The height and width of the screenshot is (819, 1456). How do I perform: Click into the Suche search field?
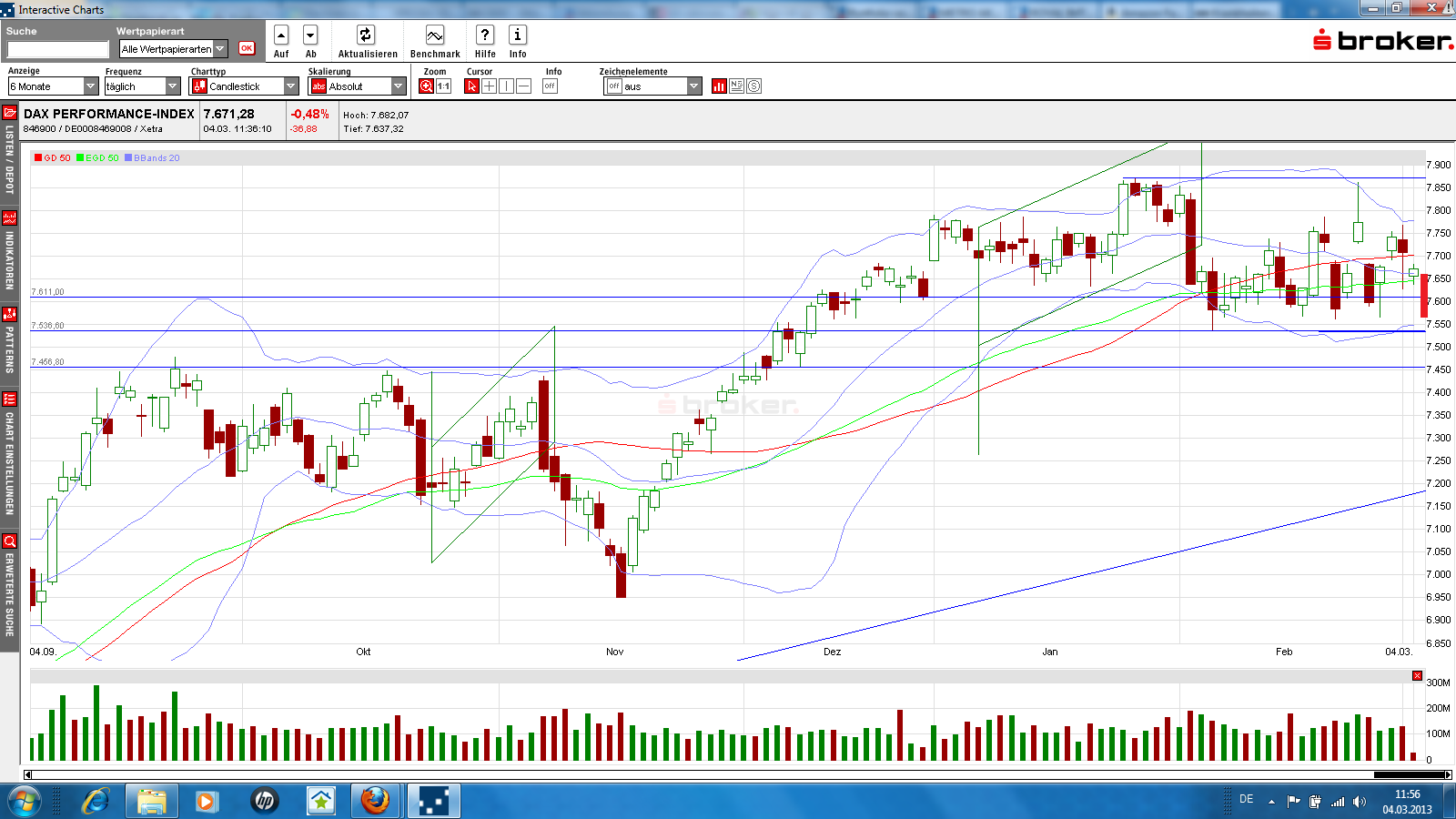(57, 49)
